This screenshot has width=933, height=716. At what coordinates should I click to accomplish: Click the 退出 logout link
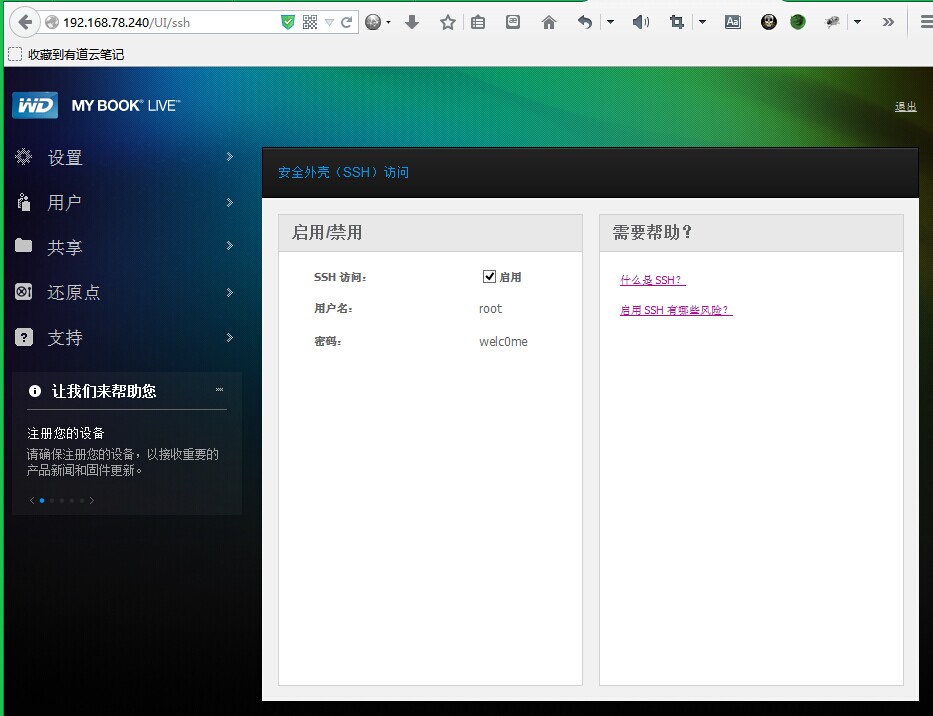tap(906, 107)
